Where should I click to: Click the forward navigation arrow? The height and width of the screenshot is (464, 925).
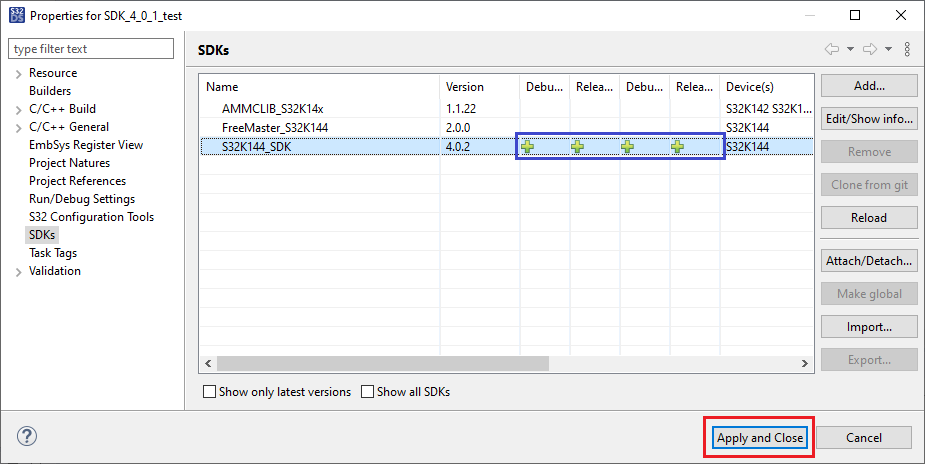click(870, 49)
